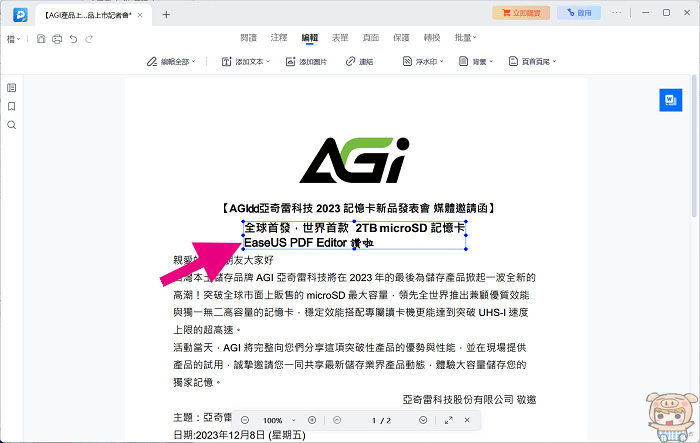700x443 pixels.
Task: Open the 批量 batch dropdown
Action: click(466, 38)
